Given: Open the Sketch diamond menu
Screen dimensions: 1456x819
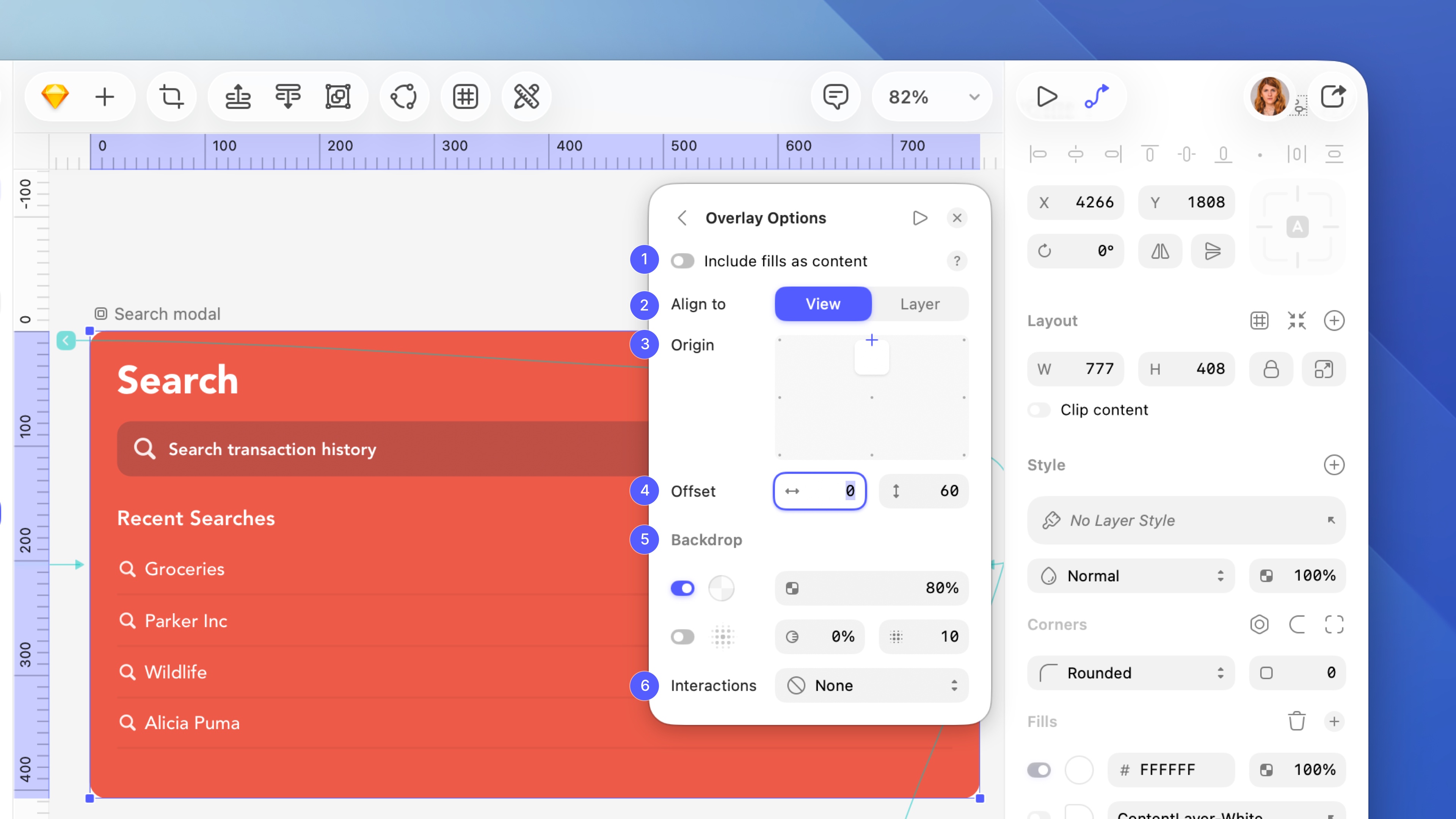Looking at the screenshot, I should pyautogui.click(x=55, y=97).
